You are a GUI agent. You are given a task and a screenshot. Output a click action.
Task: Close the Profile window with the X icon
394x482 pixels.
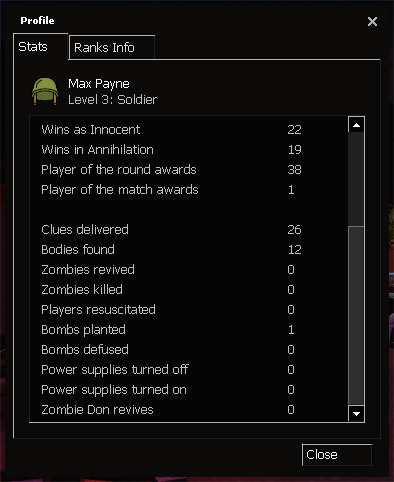(x=372, y=22)
